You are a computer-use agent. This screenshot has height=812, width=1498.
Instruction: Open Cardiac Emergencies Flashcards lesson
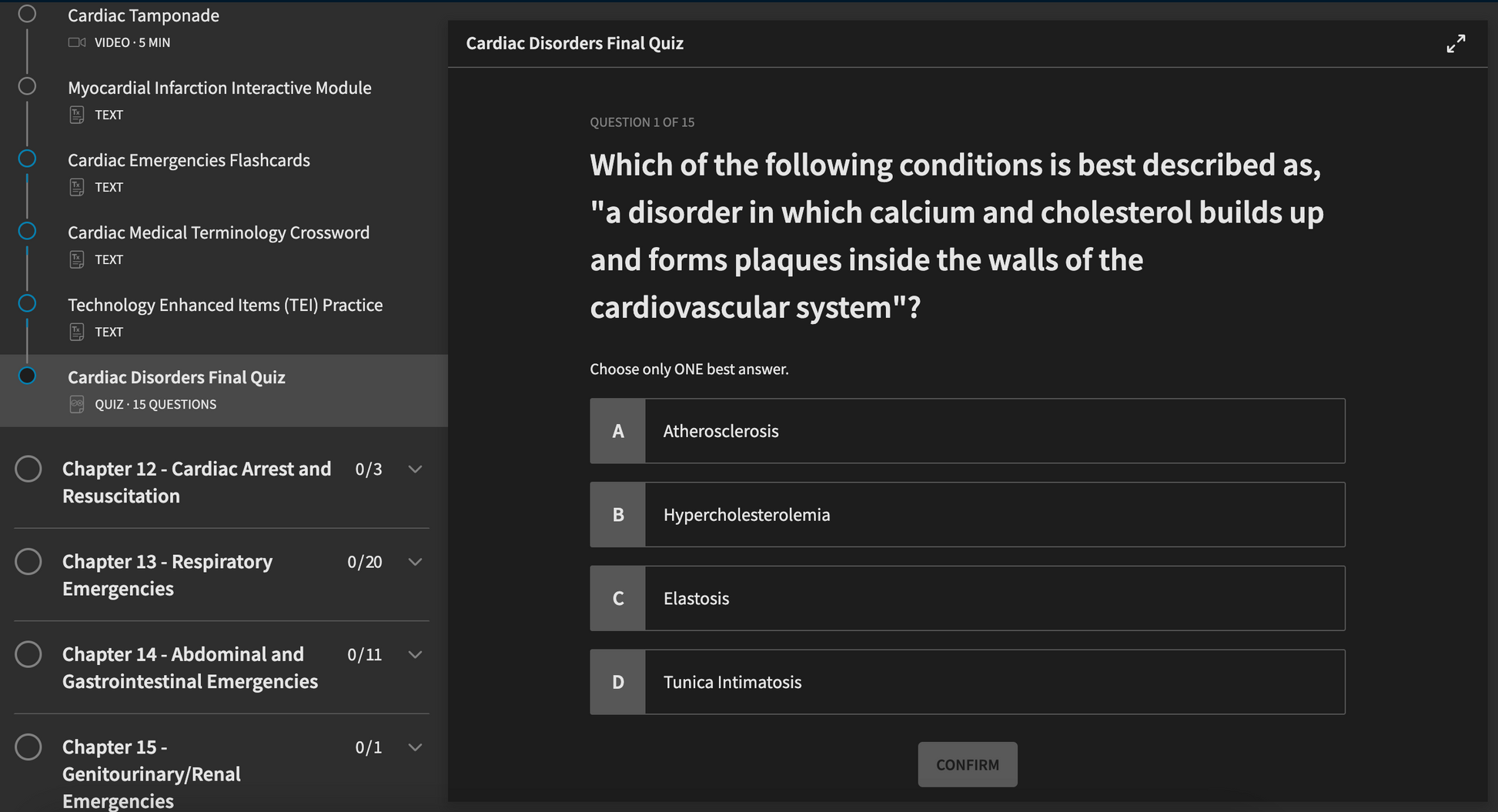tap(189, 160)
